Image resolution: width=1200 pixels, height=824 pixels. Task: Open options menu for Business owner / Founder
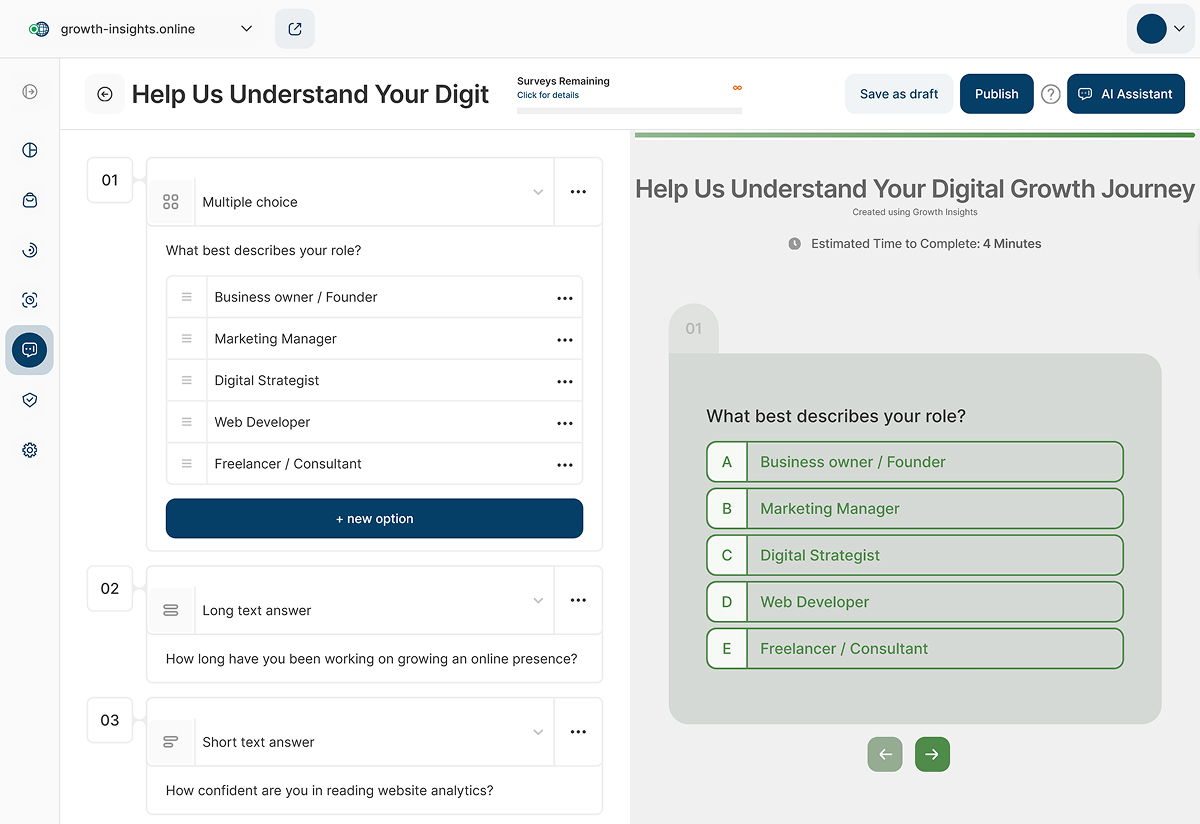coord(565,298)
